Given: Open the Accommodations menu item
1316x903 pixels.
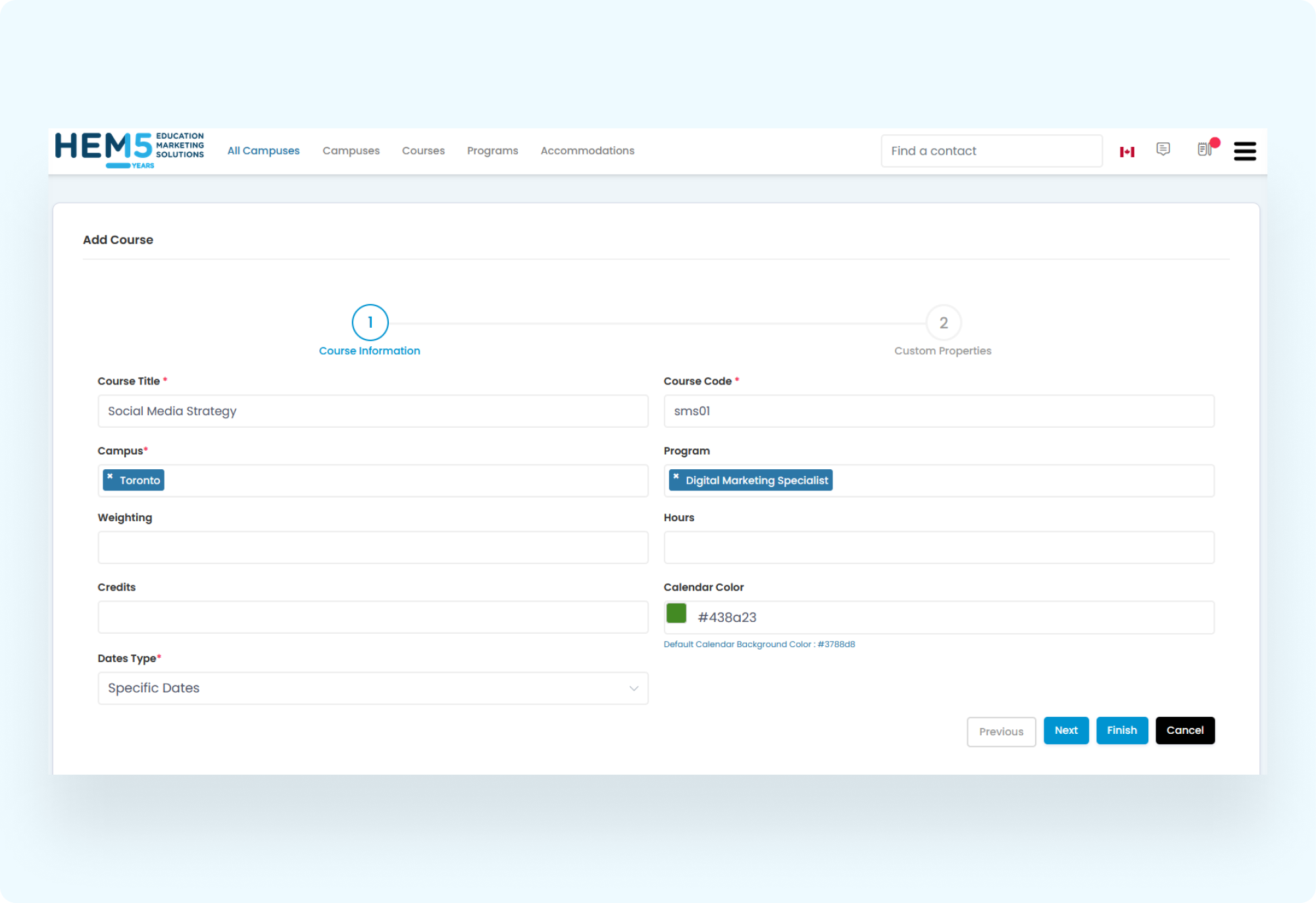Looking at the screenshot, I should (x=587, y=151).
